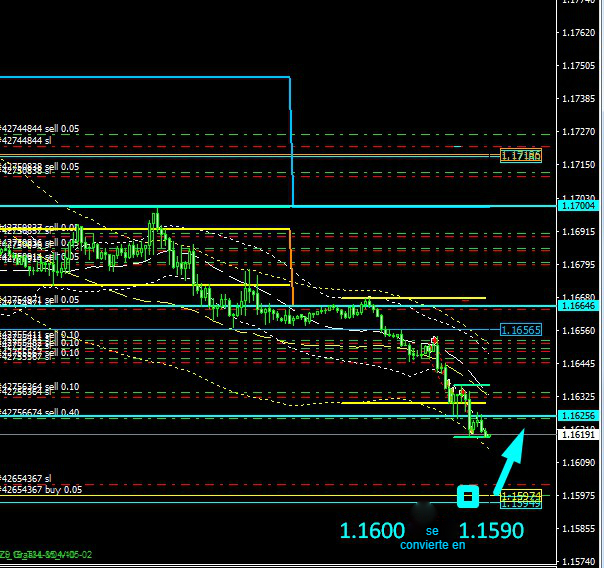Select the 1.17004 price level label
Screen dimensions: 604x568
578,205
